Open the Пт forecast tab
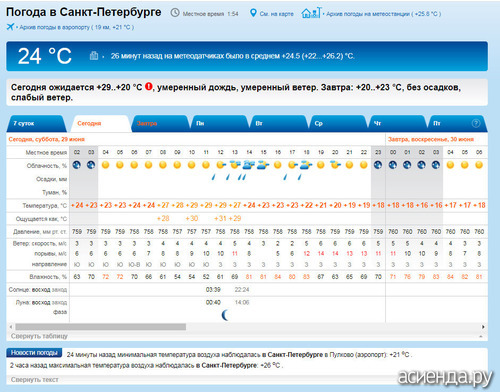Viewport: 500px width, 392px height. [x=437, y=123]
